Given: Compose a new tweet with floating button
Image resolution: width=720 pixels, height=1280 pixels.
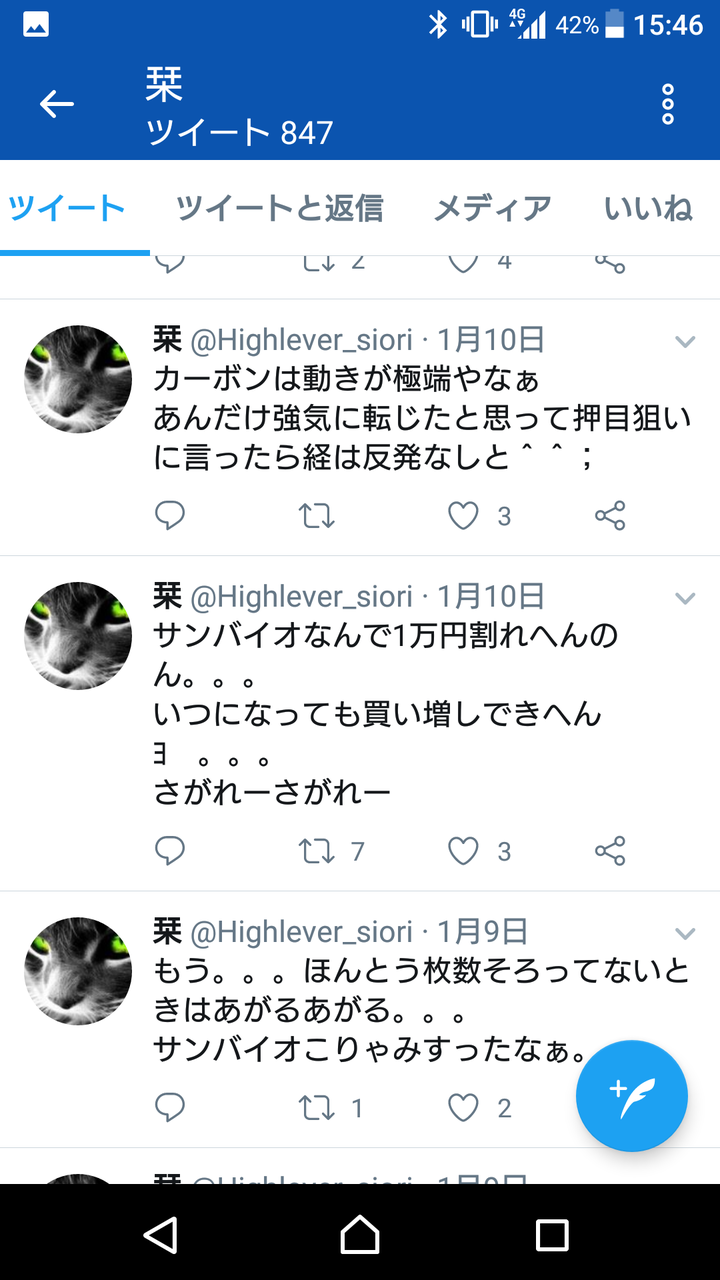Looking at the screenshot, I should click(x=631, y=1096).
